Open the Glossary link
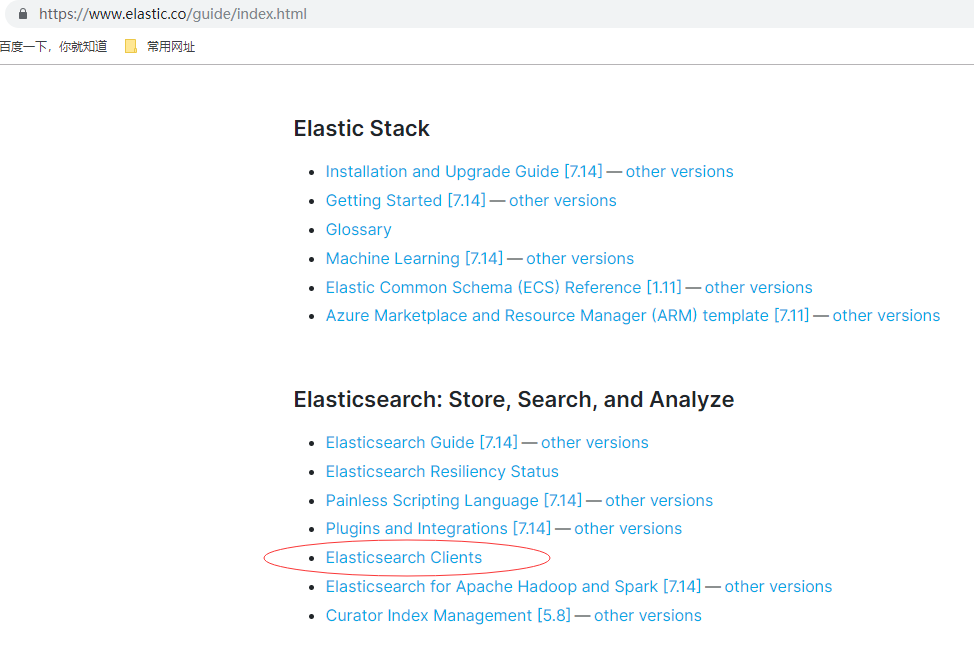Image resolution: width=974 pixels, height=647 pixels. (358, 230)
